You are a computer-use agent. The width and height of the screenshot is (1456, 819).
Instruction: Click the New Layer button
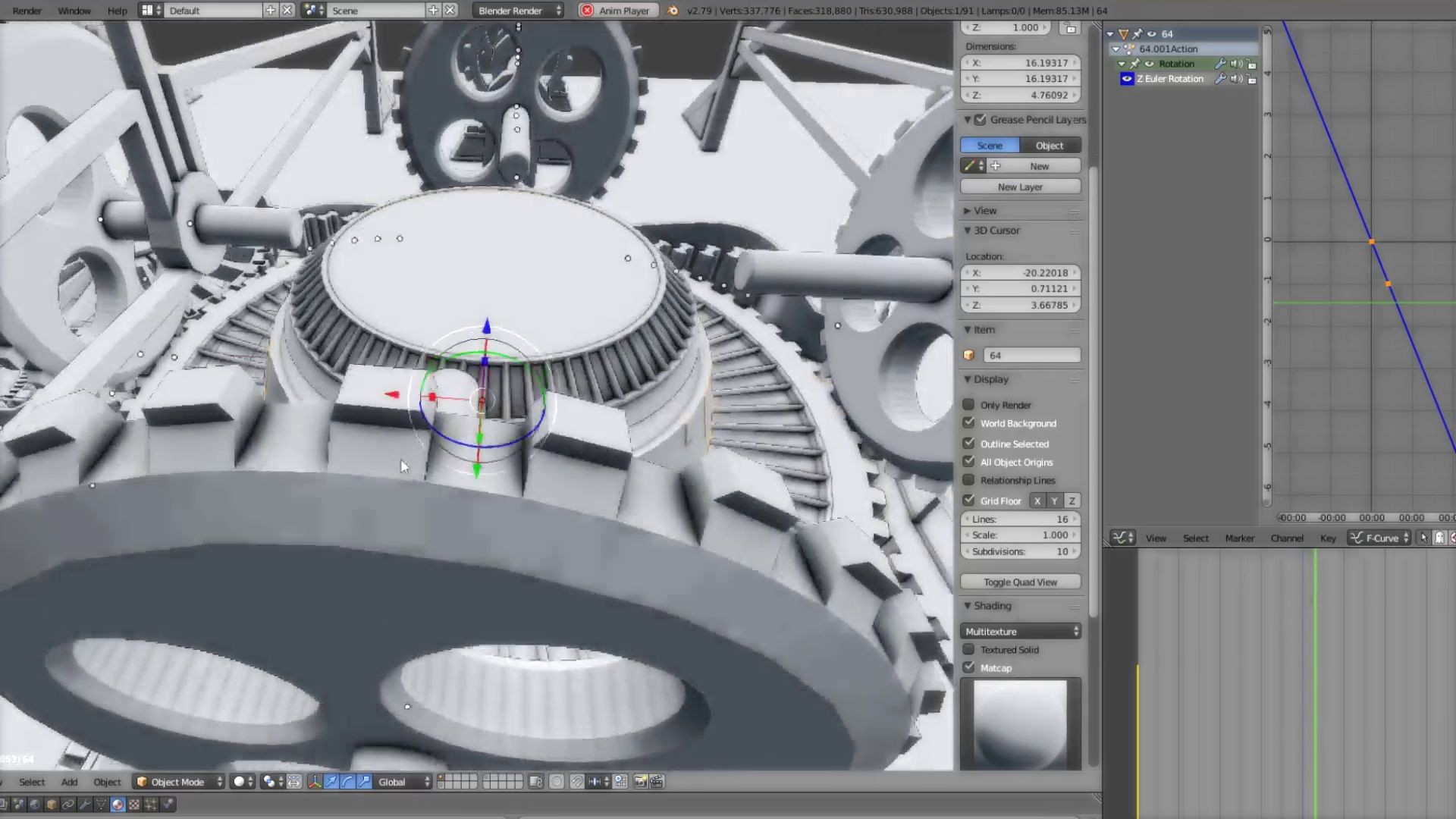(x=1019, y=186)
